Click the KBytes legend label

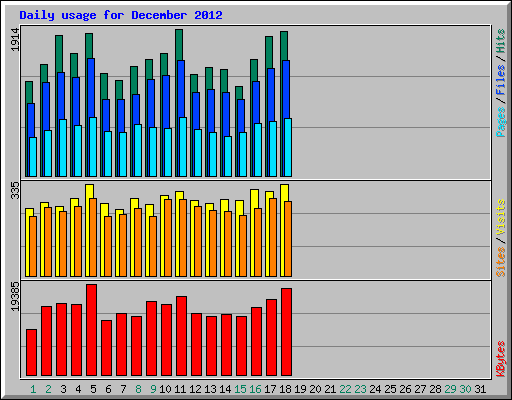500,359
